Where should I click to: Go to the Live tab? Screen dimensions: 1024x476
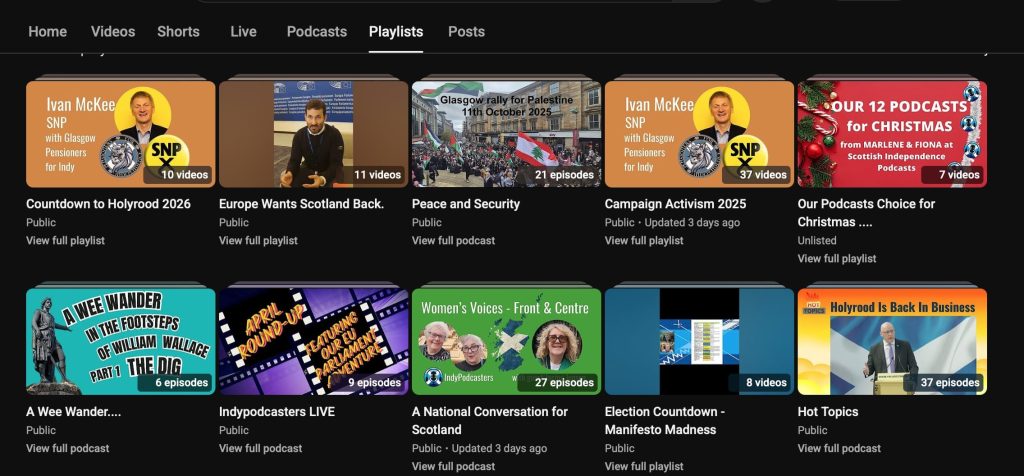[x=243, y=31]
